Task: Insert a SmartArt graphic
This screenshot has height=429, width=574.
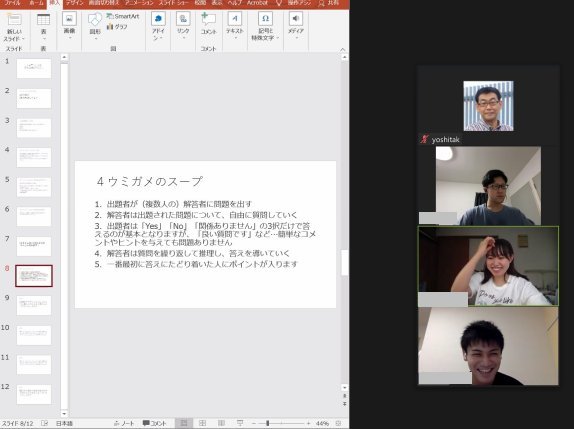Action: [123, 16]
